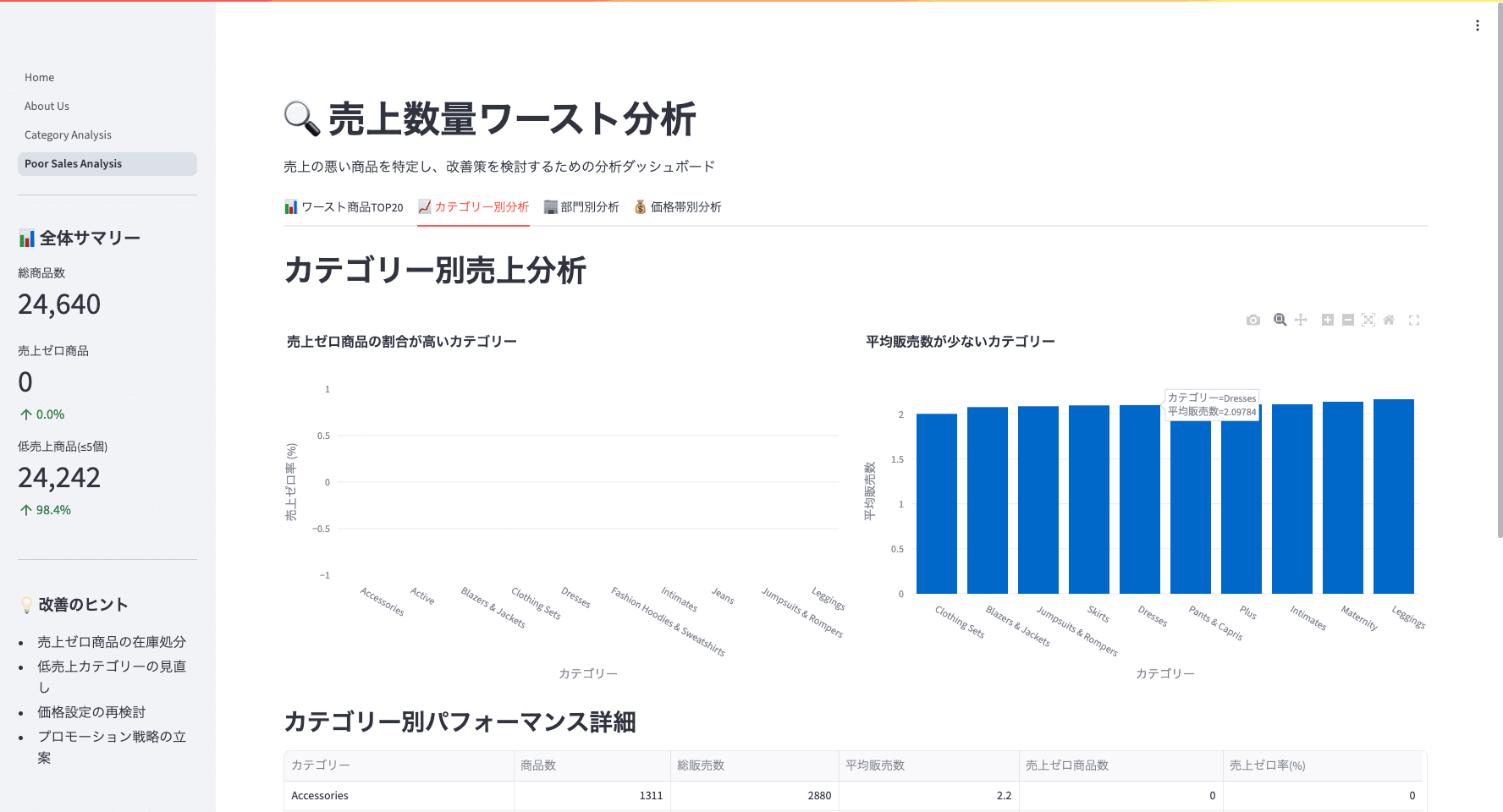Open the three-dot app menu
Image resolution: width=1503 pixels, height=812 pixels.
[x=1478, y=25]
